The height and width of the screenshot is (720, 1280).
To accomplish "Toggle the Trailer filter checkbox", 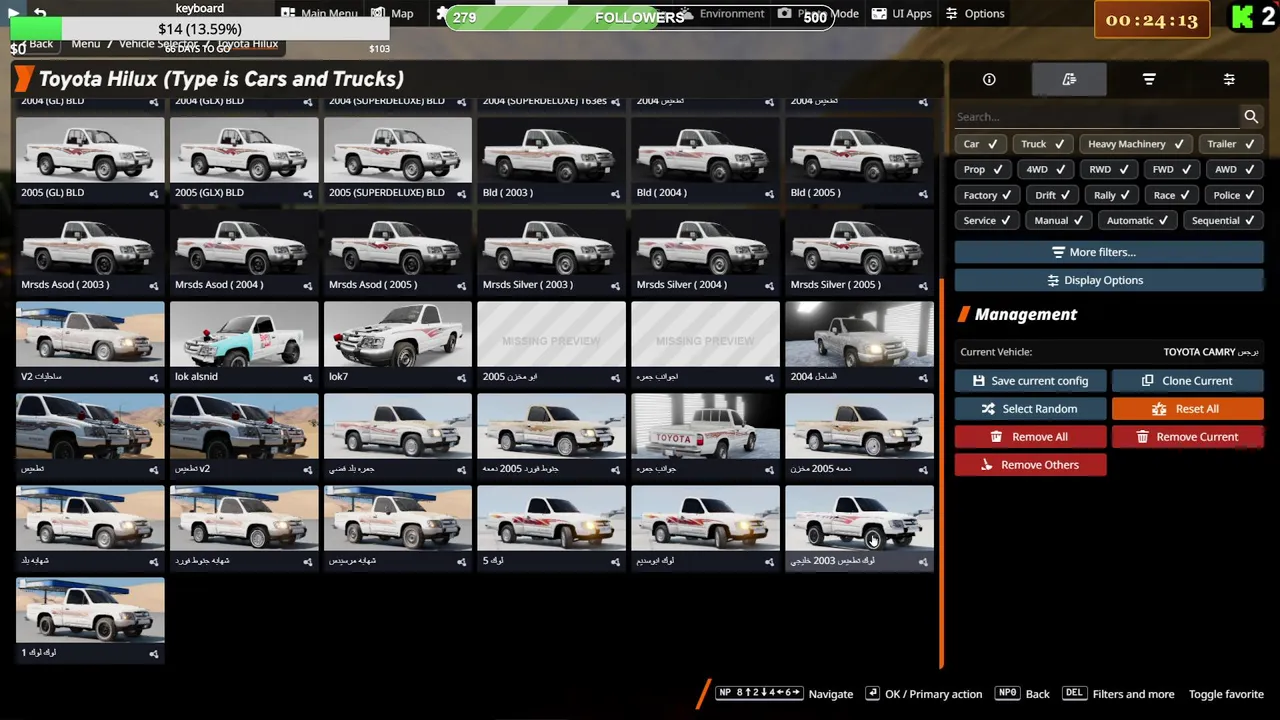I will click(x=1231, y=144).
